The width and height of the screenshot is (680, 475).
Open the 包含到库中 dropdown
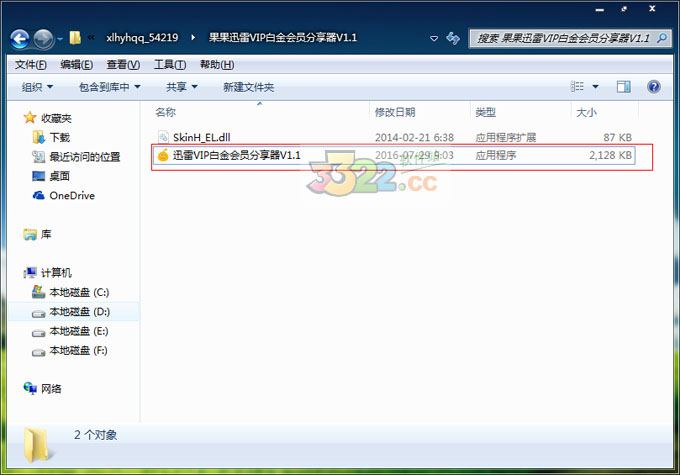(110, 87)
